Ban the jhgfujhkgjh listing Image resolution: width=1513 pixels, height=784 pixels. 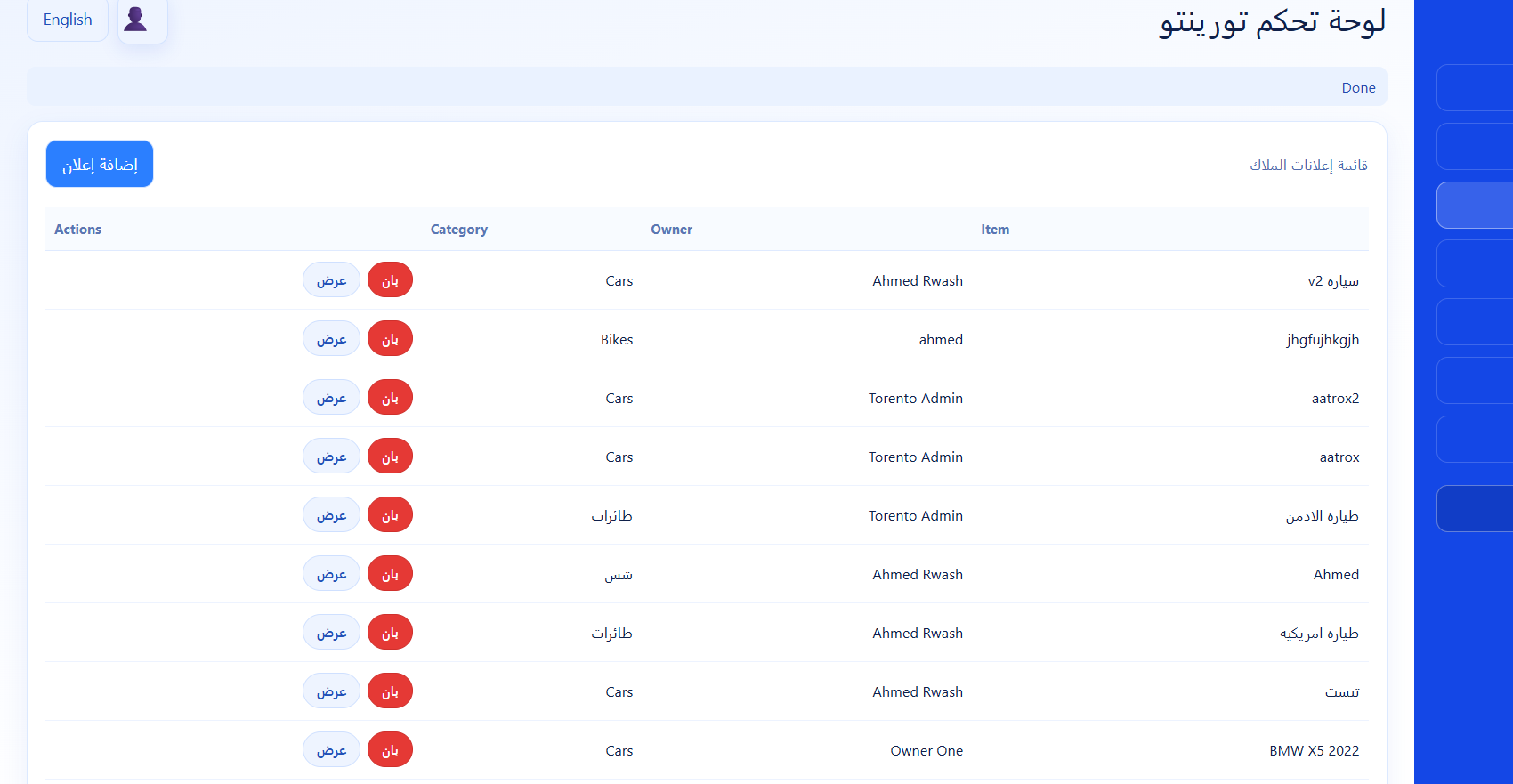click(390, 339)
